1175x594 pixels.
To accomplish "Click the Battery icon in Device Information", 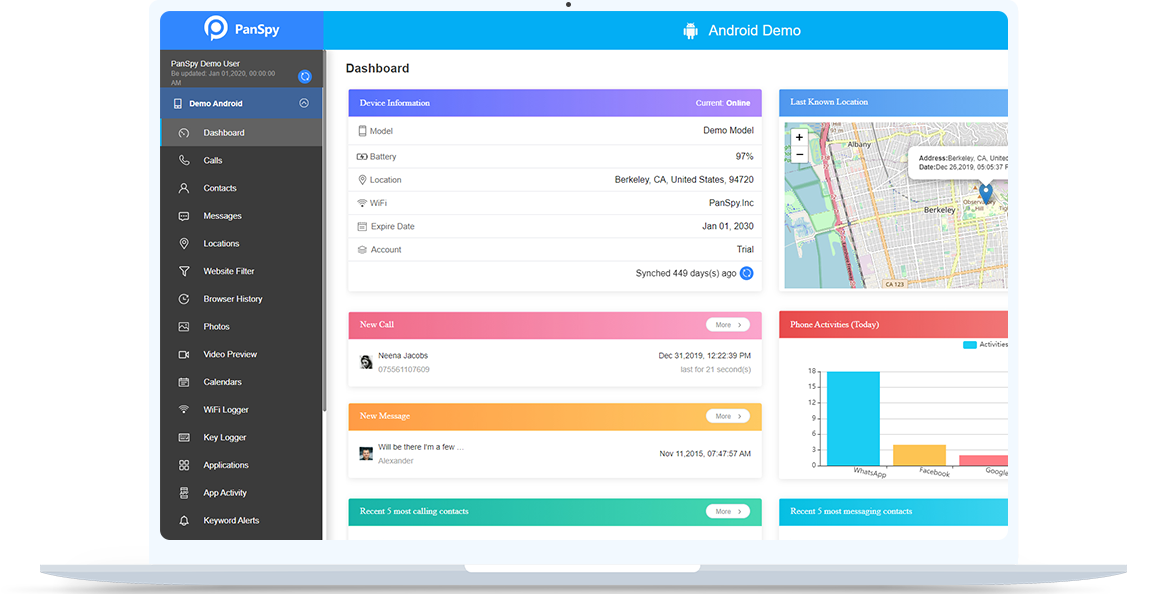I will 362,157.
